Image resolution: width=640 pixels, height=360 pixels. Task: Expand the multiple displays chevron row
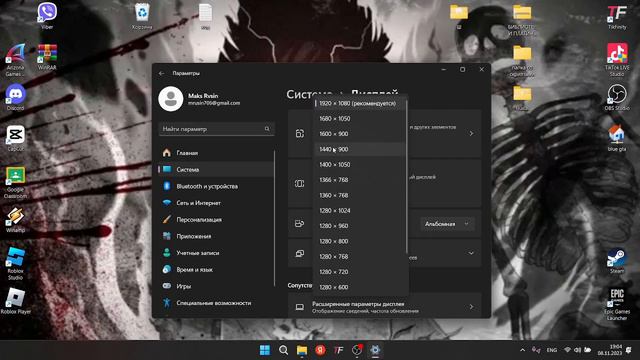(471, 253)
